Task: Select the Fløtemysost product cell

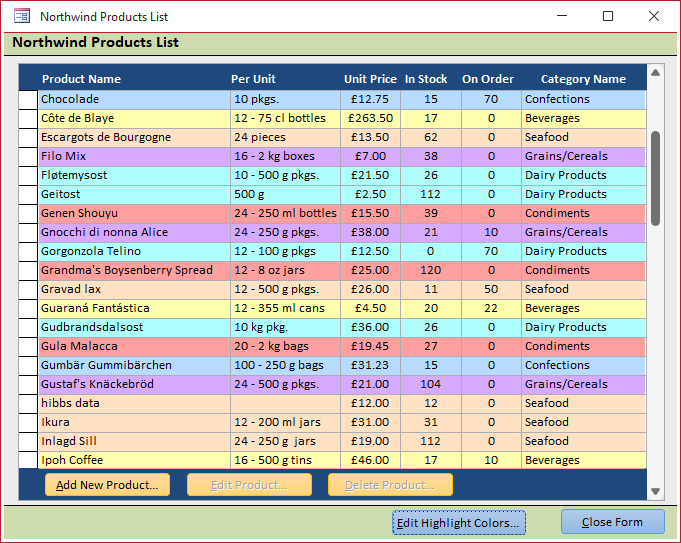Action: pyautogui.click(x=134, y=175)
